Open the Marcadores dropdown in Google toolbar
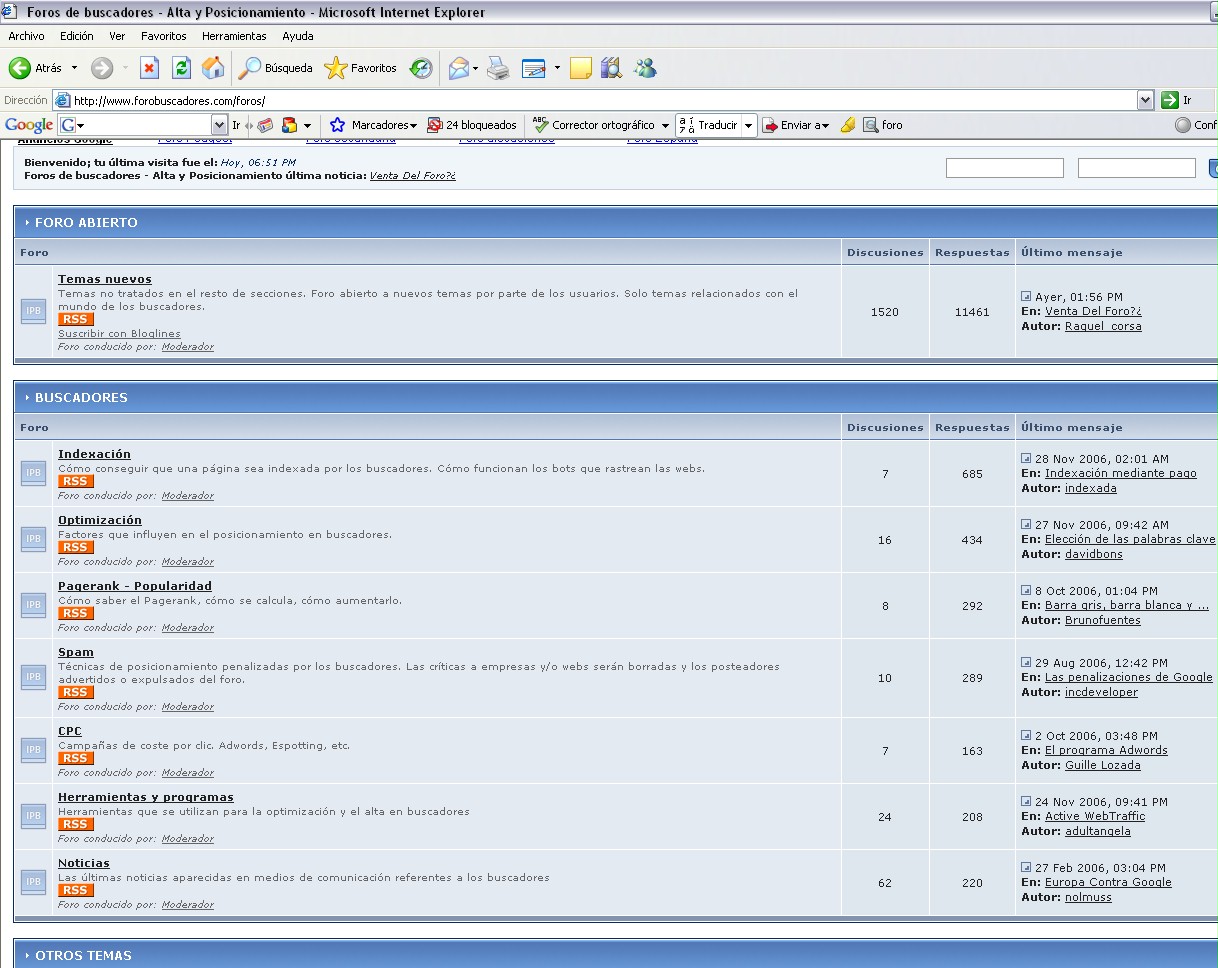This screenshot has width=1218, height=968. (374, 125)
